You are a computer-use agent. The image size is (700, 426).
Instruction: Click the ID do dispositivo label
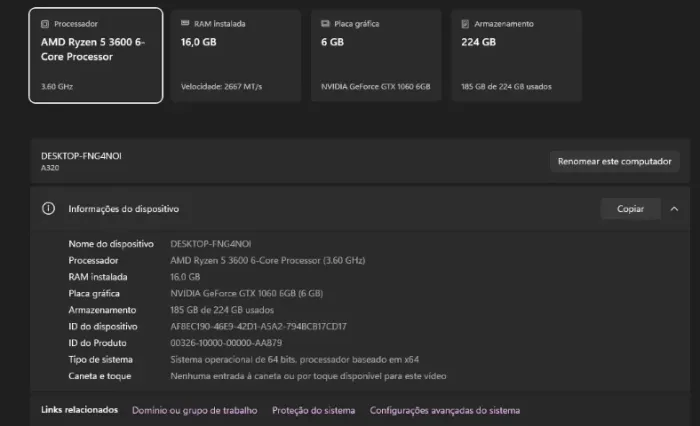pyautogui.click(x=103, y=326)
